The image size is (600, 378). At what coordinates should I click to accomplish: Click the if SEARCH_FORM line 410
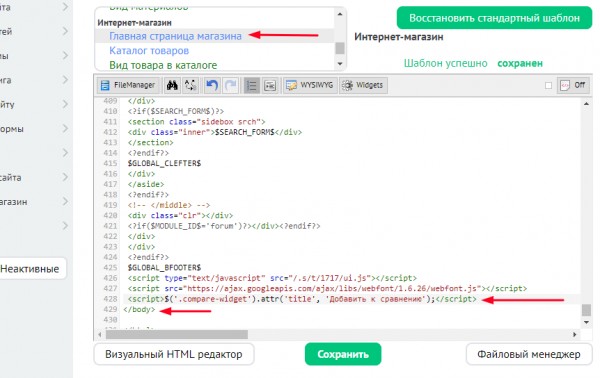[x=176, y=111]
